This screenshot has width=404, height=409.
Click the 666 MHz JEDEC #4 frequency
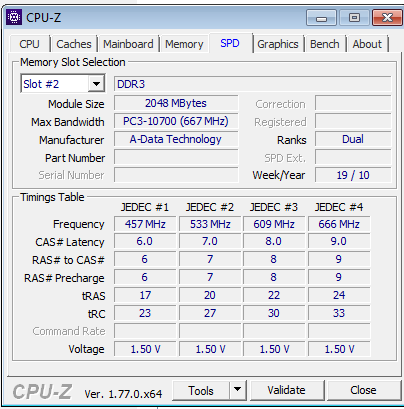tap(339, 224)
